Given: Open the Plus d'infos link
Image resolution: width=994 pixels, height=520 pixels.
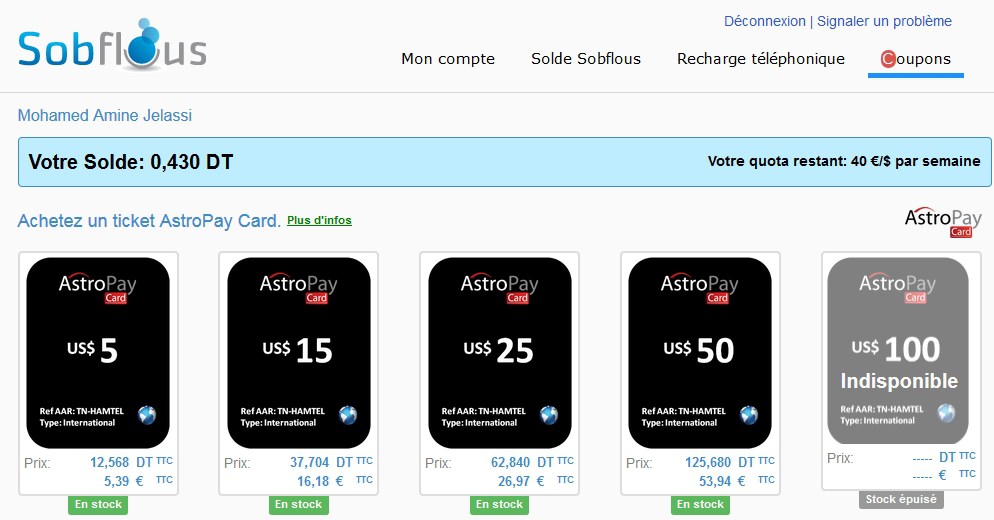Looking at the screenshot, I should [x=319, y=220].
